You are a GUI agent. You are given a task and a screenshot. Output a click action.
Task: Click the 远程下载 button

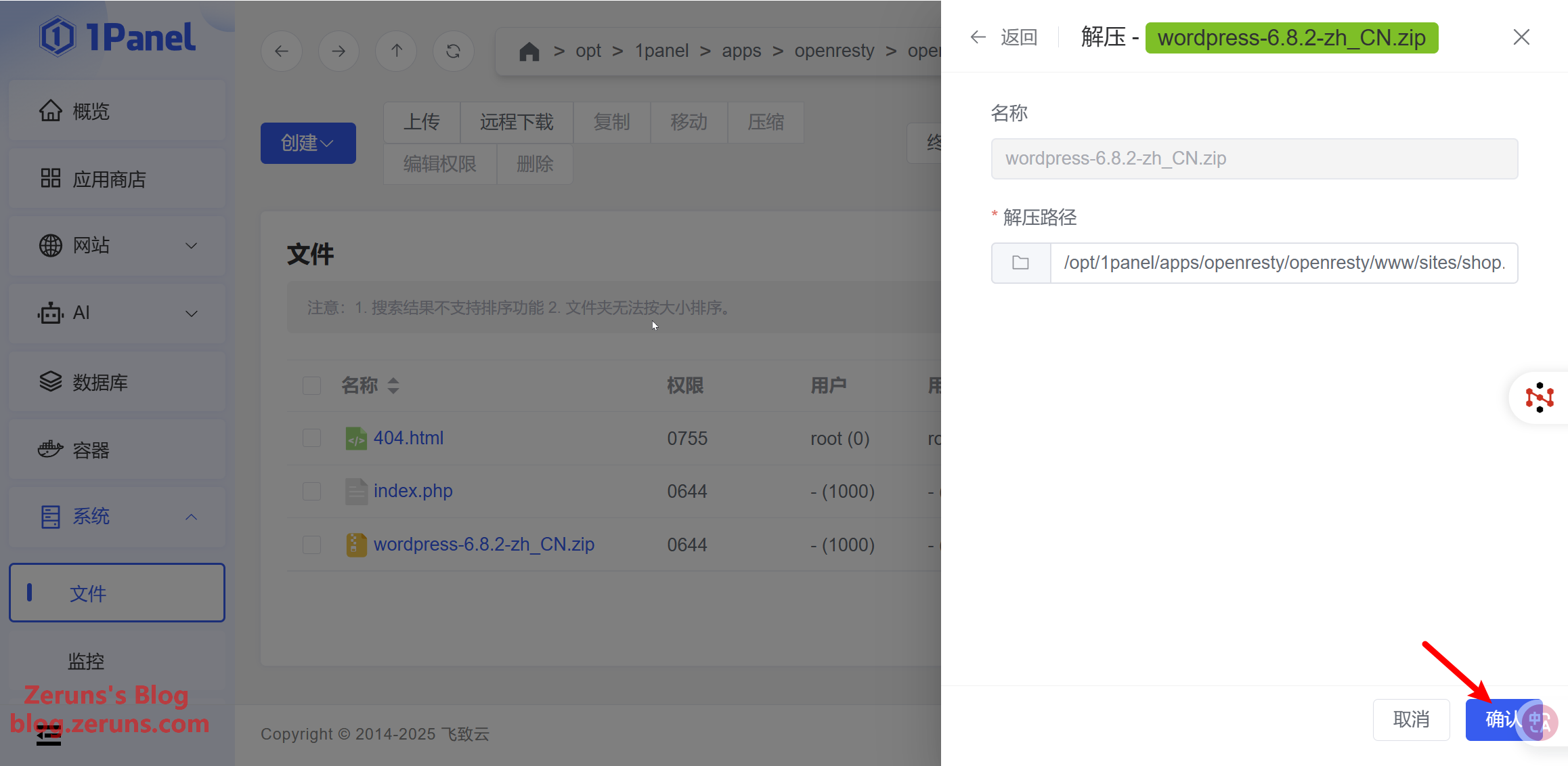[x=517, y=122]
